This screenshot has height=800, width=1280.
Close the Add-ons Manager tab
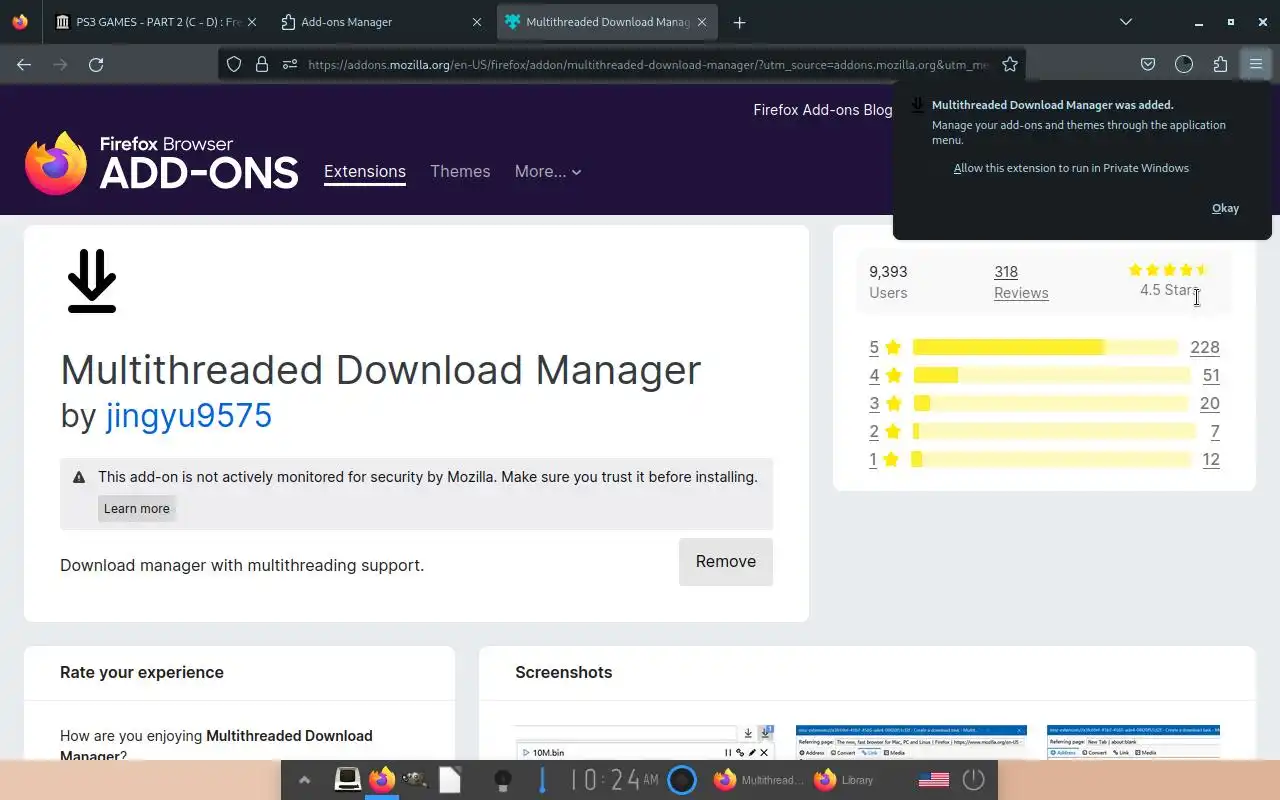click(477, 22)
